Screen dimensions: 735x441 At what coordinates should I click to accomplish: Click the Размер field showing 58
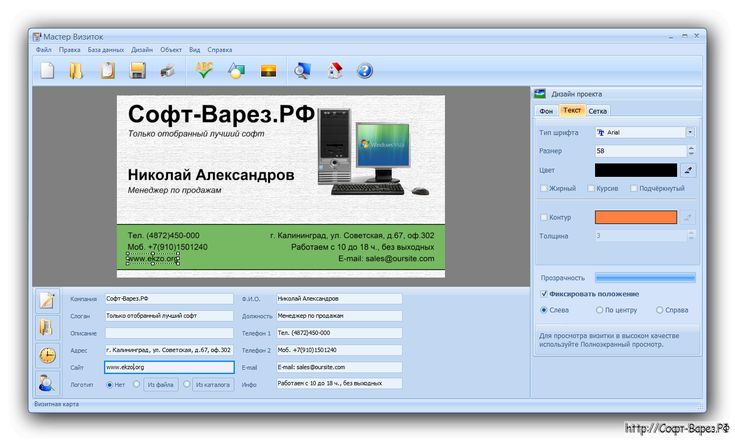(641, 151)
